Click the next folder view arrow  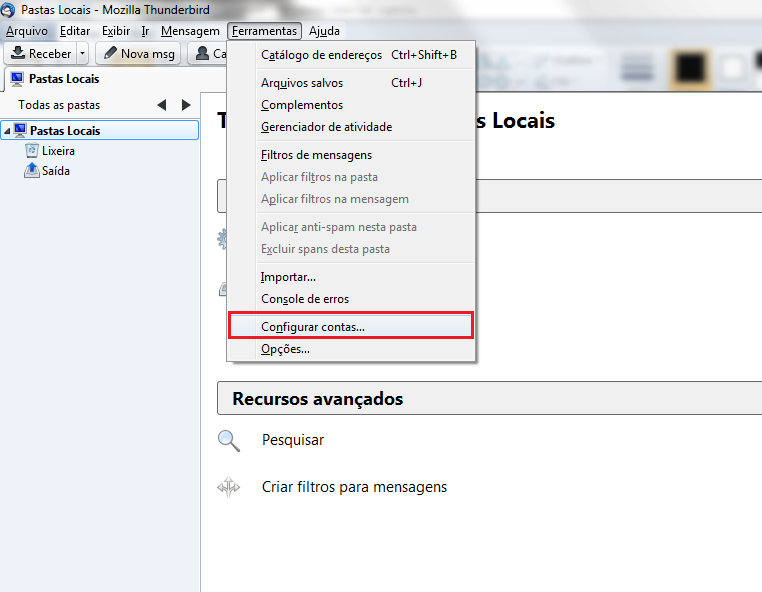coord(186,105)
